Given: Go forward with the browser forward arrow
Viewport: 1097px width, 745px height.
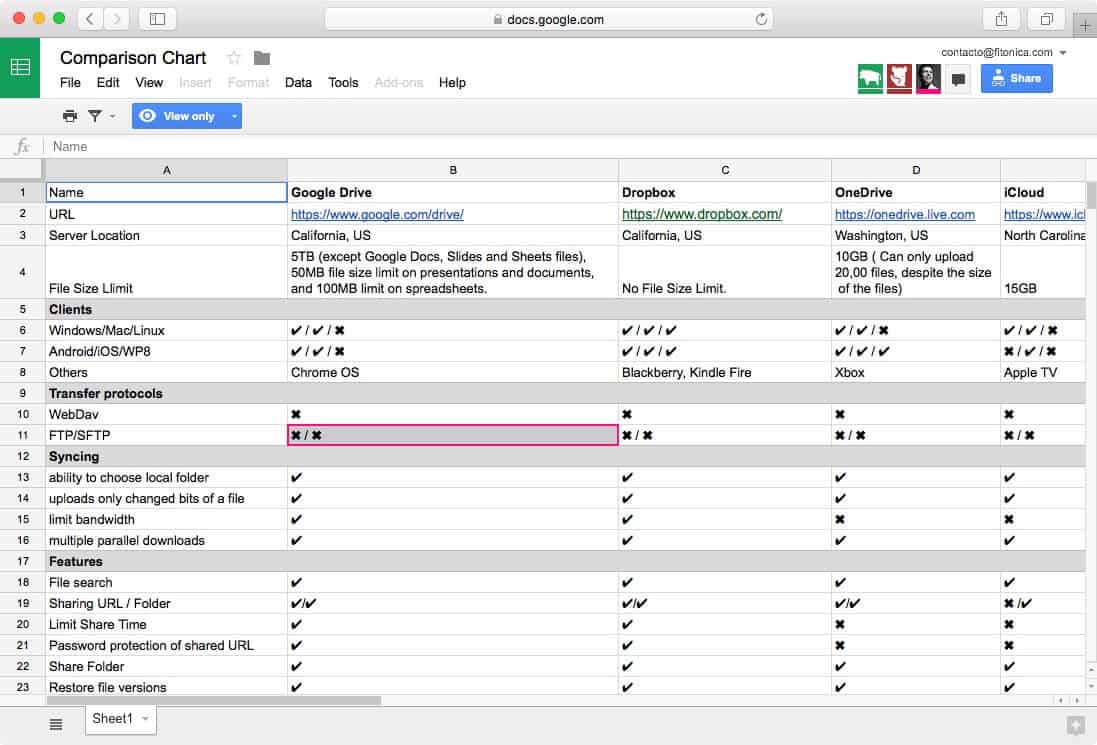Looking at the screenshot, I should pyautogui.click(x=116, y=19).
